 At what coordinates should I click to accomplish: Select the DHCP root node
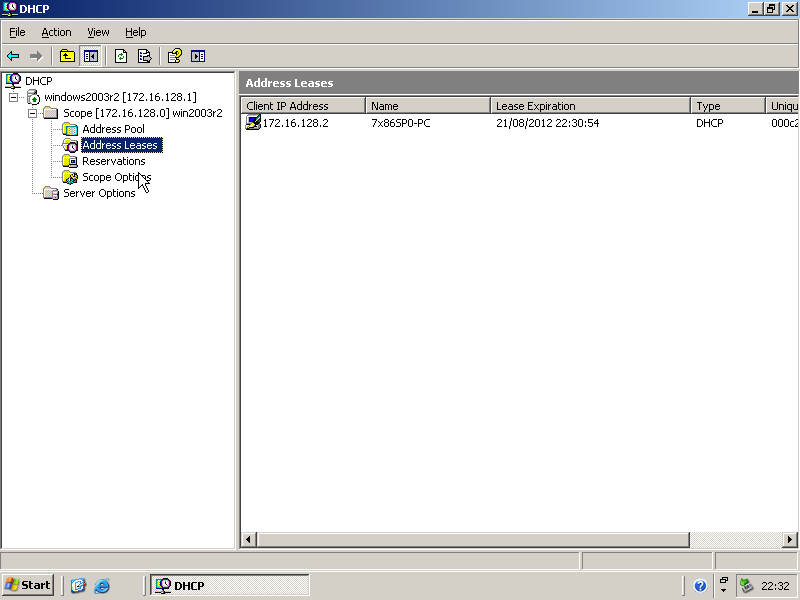(x=38, y=81)
